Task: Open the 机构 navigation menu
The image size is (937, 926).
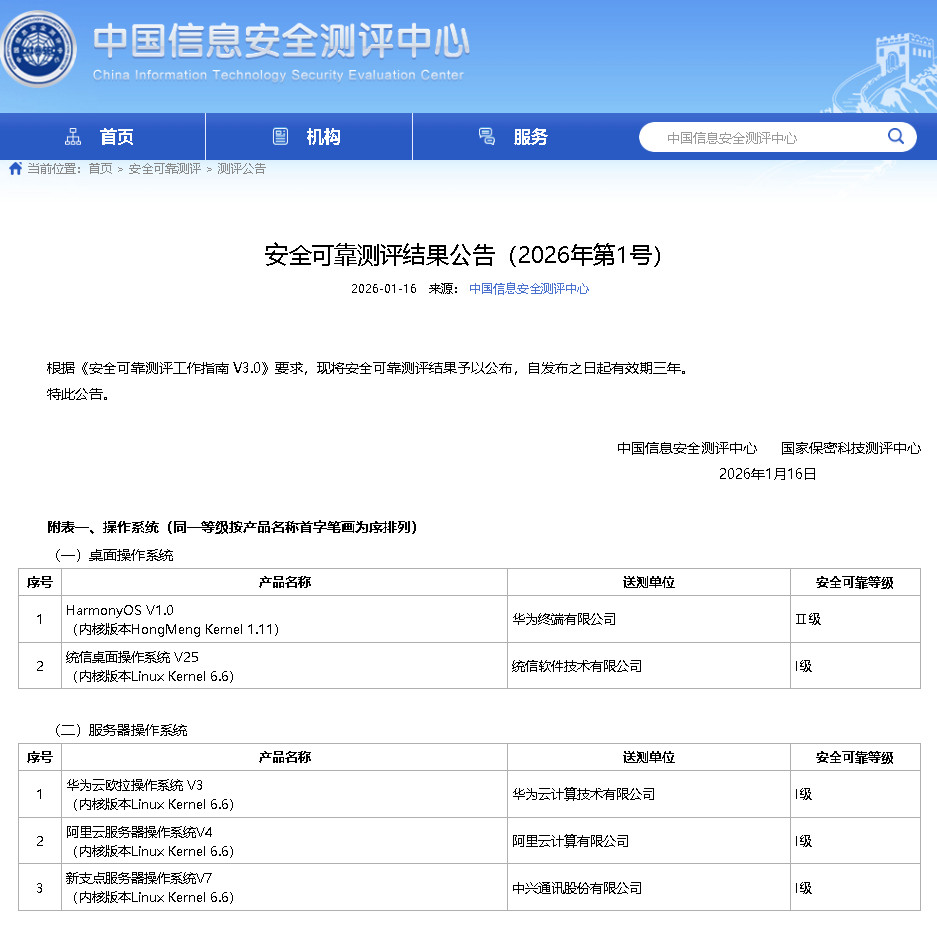Action: tap(322, 137)
